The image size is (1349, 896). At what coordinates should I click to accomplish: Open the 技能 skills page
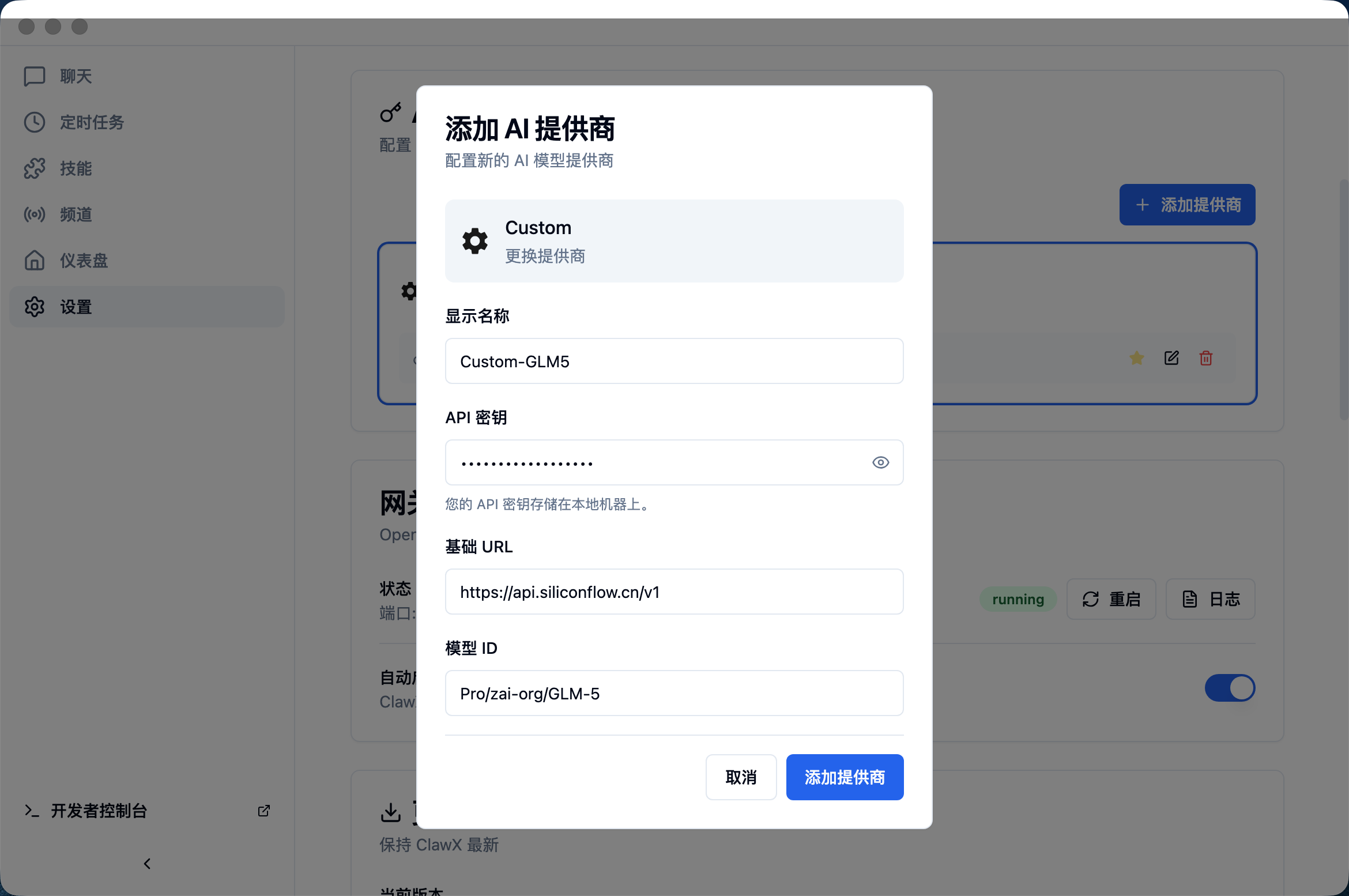coord(75,168)
